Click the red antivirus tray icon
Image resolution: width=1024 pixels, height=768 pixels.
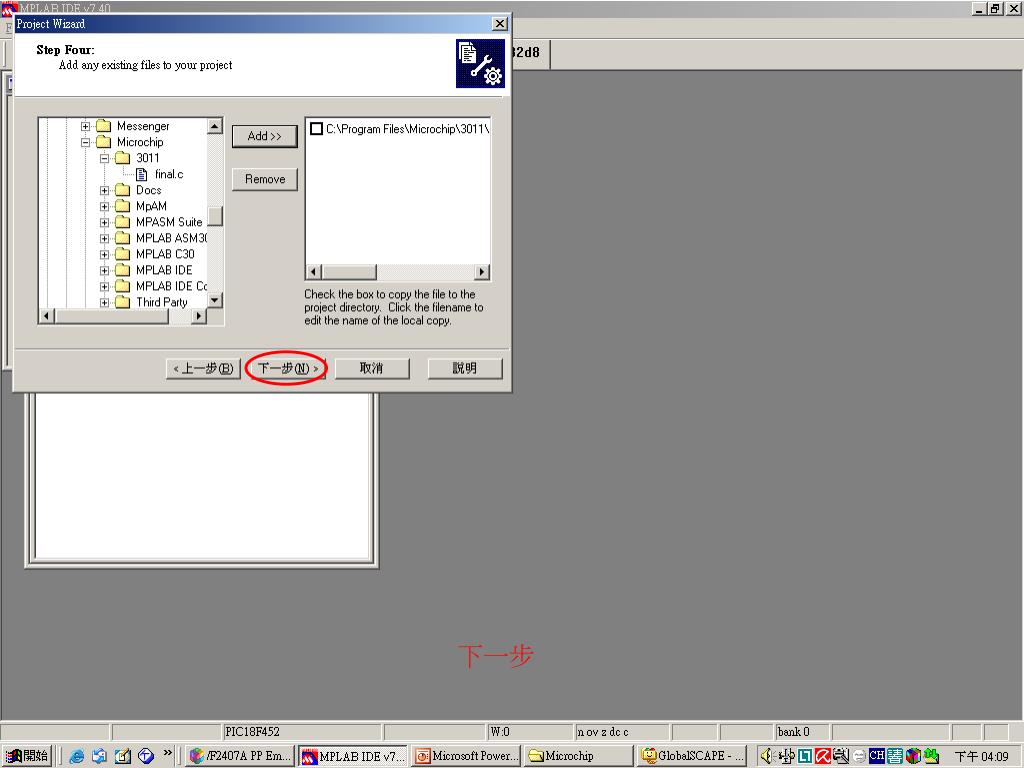(x=823, y=756)
